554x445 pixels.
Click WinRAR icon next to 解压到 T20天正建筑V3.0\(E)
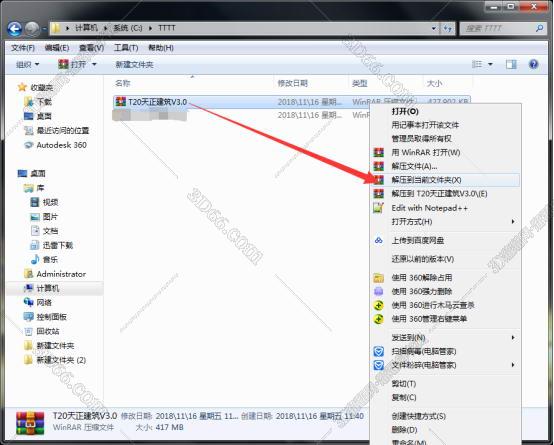tap(378, 194)
